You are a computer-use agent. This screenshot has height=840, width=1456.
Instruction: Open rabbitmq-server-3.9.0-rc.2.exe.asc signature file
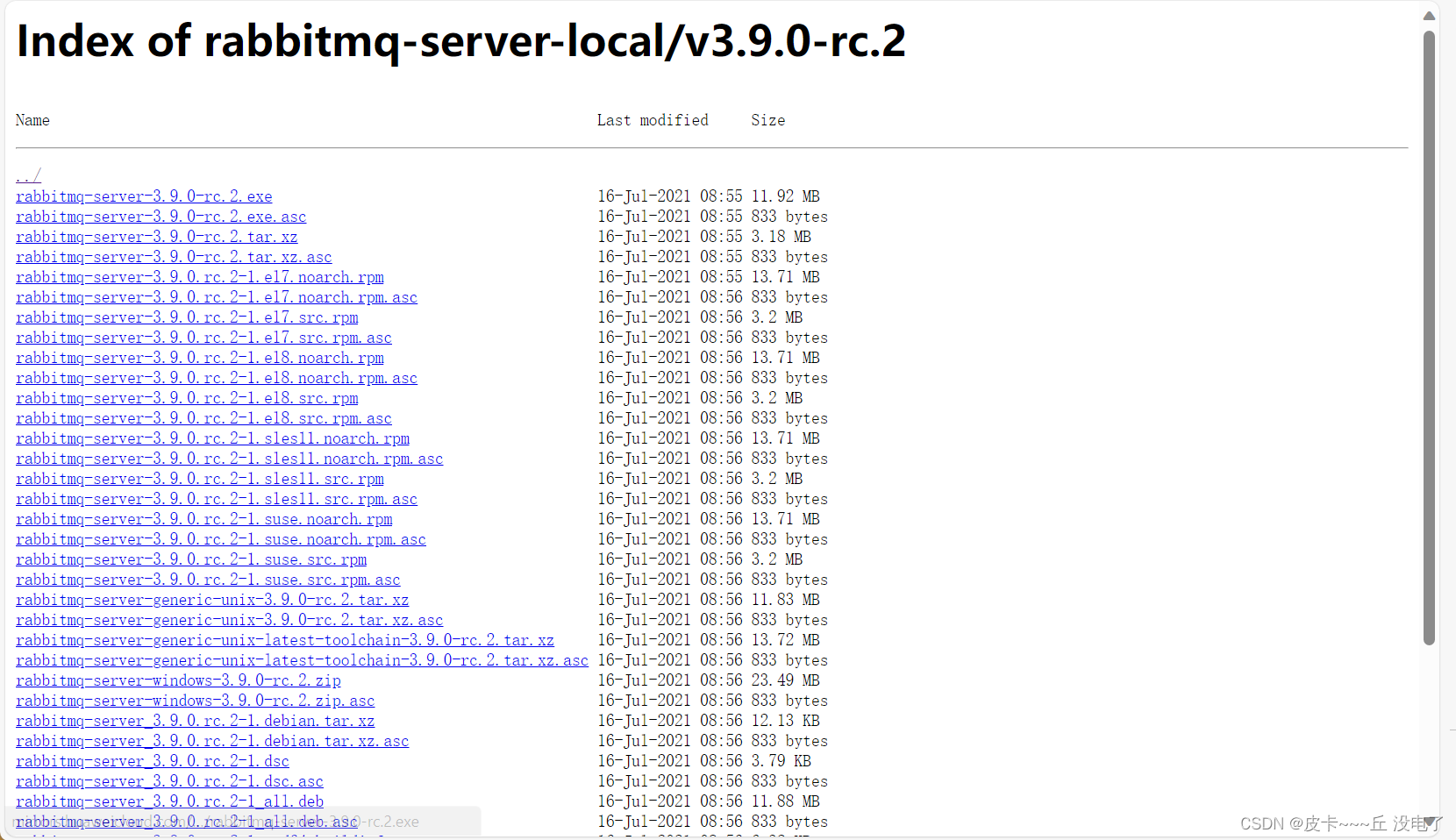click(160, 217)
